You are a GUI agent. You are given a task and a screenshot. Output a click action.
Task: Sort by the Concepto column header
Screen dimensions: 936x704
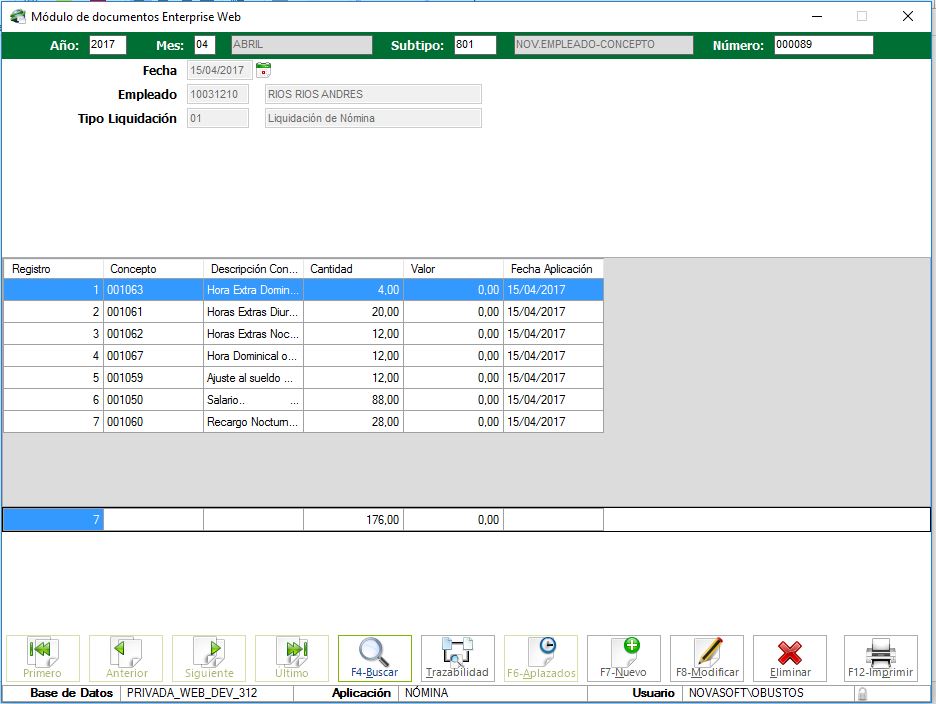(153, 269)
